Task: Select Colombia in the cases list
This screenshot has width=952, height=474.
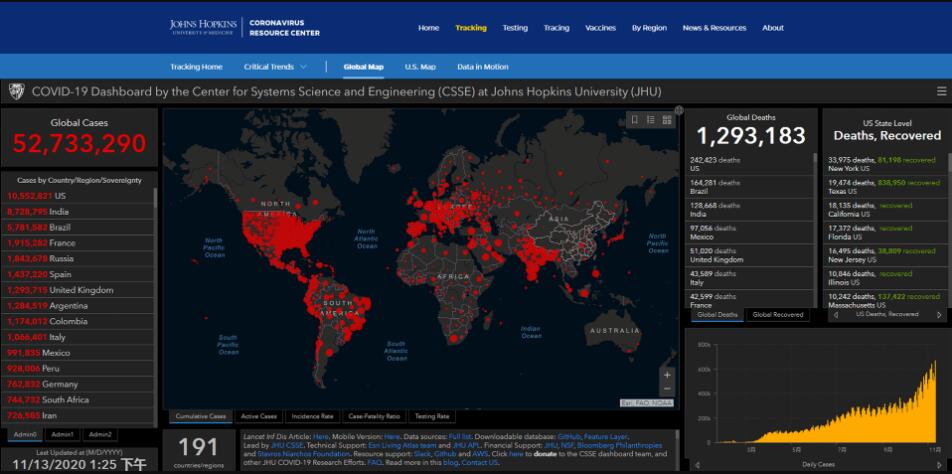Action: pyautogui.click(x=78, y=322)
